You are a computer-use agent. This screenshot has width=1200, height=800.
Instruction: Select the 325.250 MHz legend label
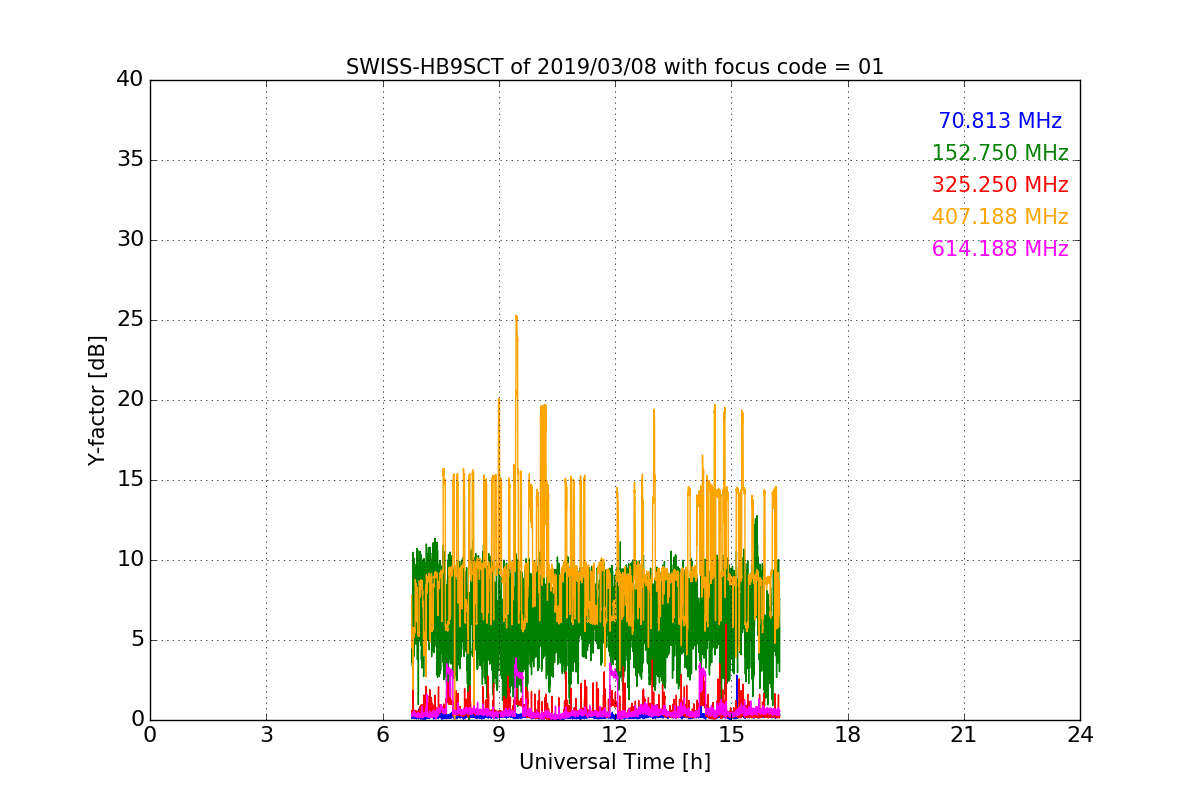pyautogui.click(x=1000, y=185)
